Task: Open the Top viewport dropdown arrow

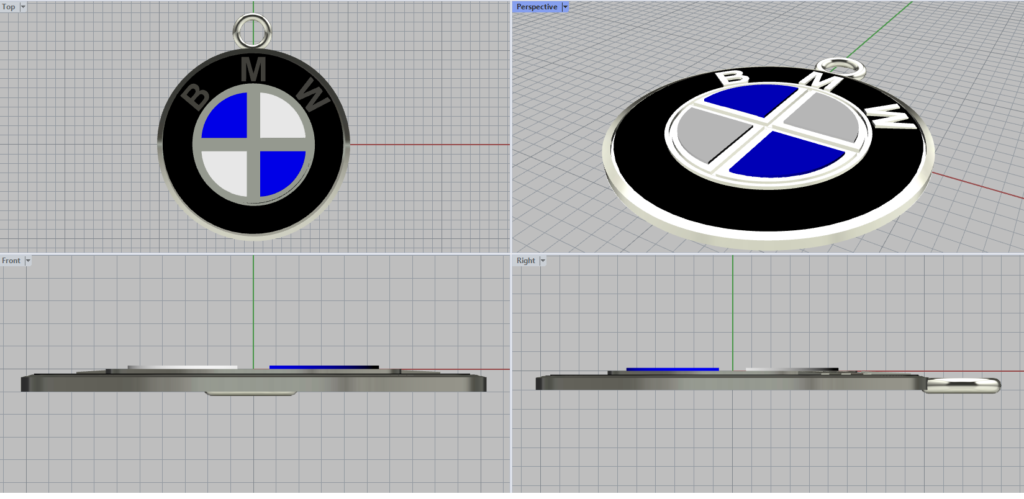Action: tap(24, 6)
